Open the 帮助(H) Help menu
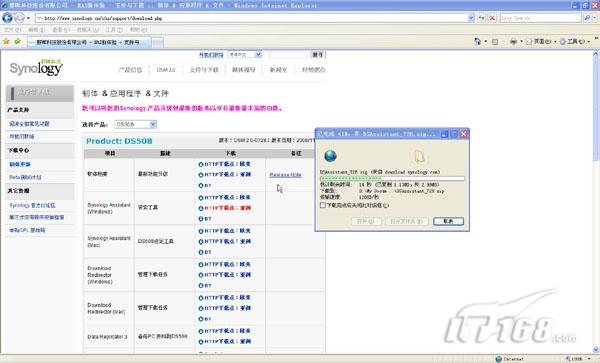 [139, 29]
